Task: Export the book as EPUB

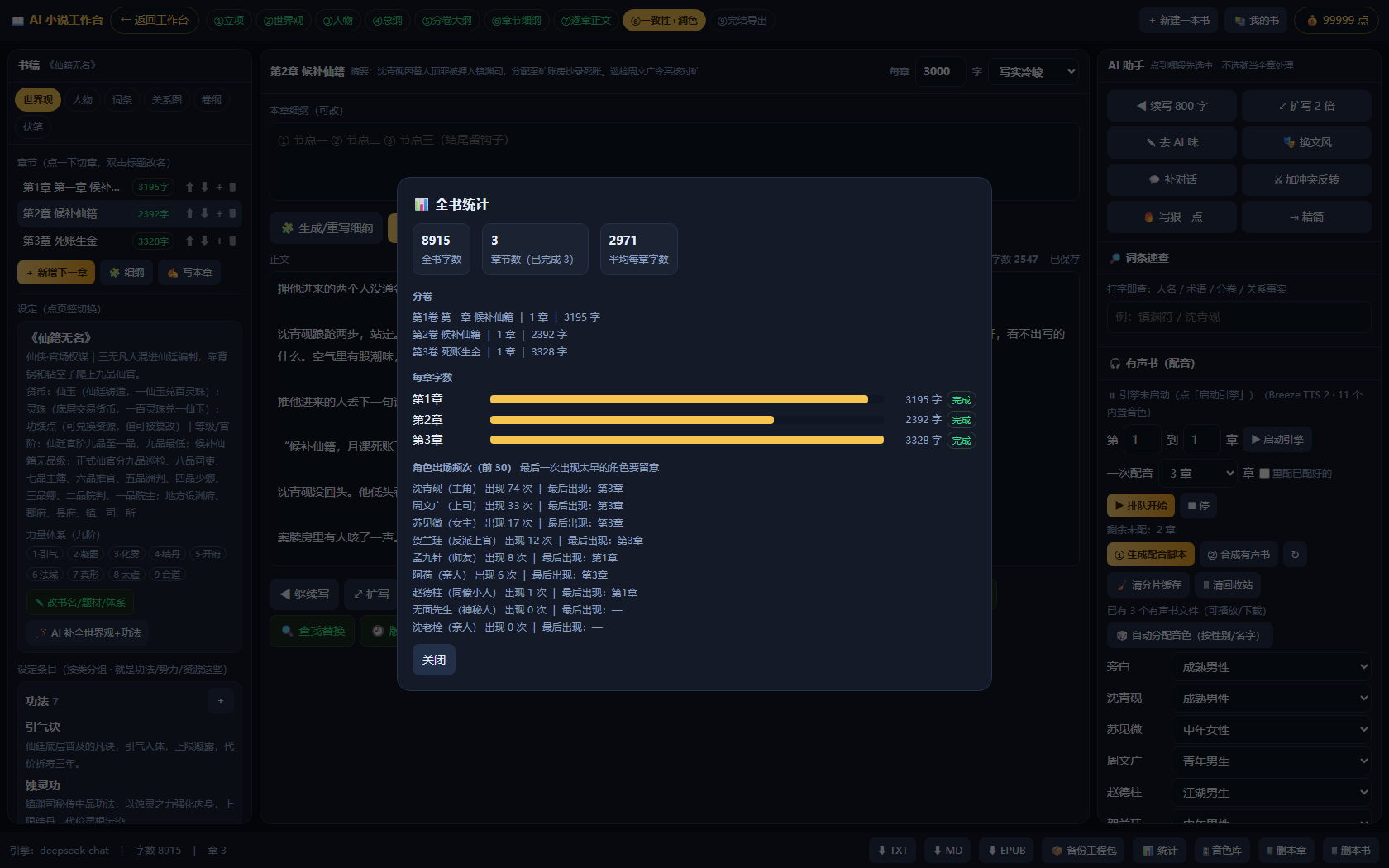Action: (1006, 850)
